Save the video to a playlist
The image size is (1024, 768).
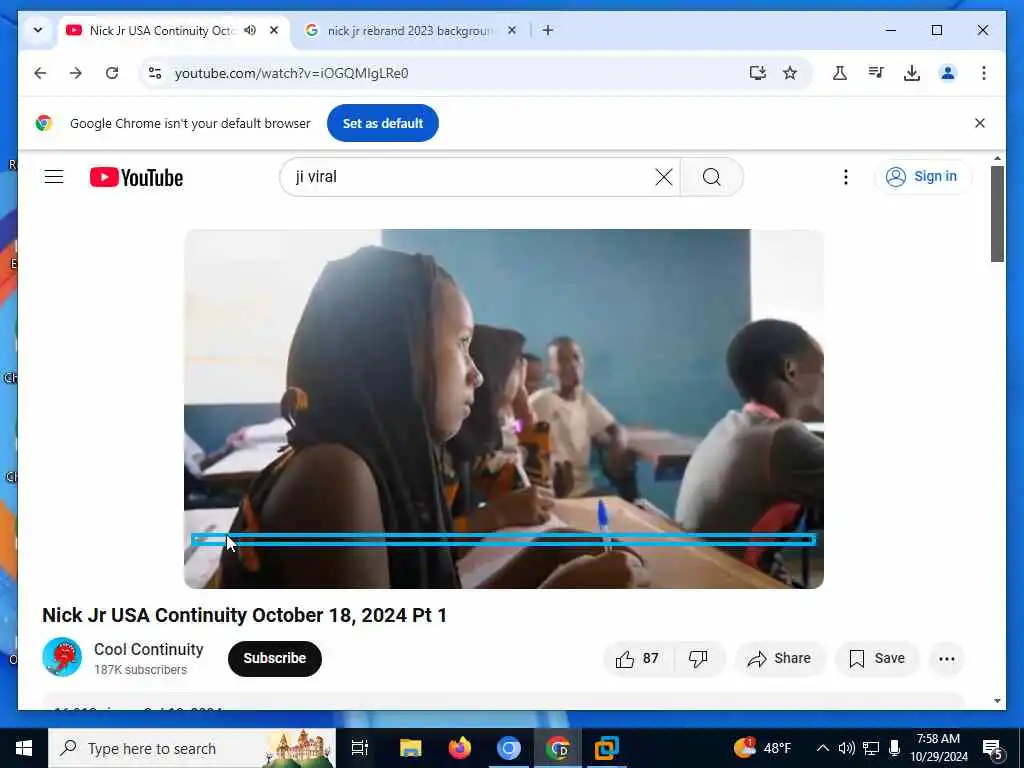(x=877, y=659)
